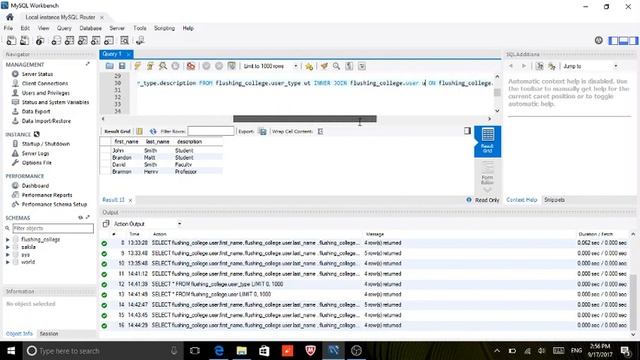Create new schema toolbar icon
This screenshot has height=360, width=640.
pyautogui.click(x=56, y=40)
